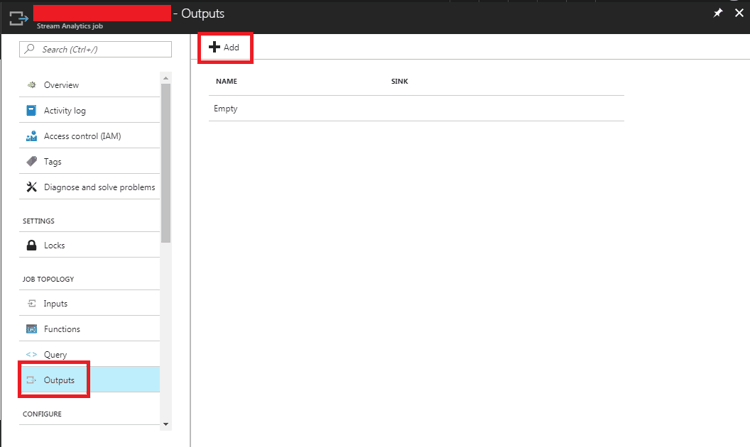Close the Outputs blade
This screenshot has height=447, width=750.
[x=739, y=13]
